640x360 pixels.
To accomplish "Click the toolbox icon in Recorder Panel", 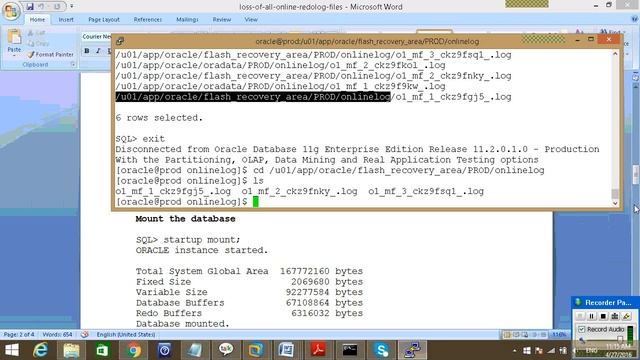I will point(615,316).
